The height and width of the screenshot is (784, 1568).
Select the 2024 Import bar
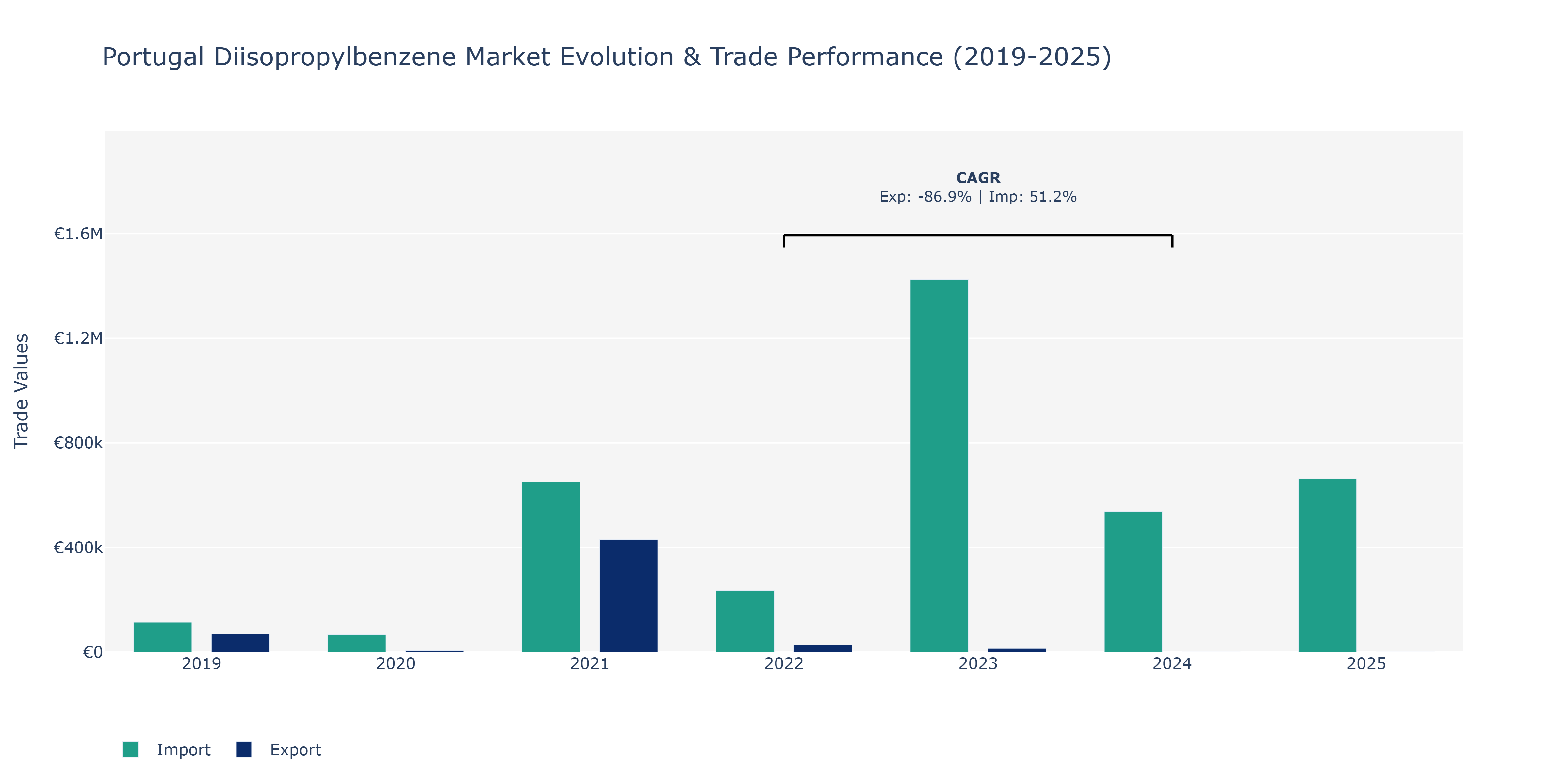1133,582
